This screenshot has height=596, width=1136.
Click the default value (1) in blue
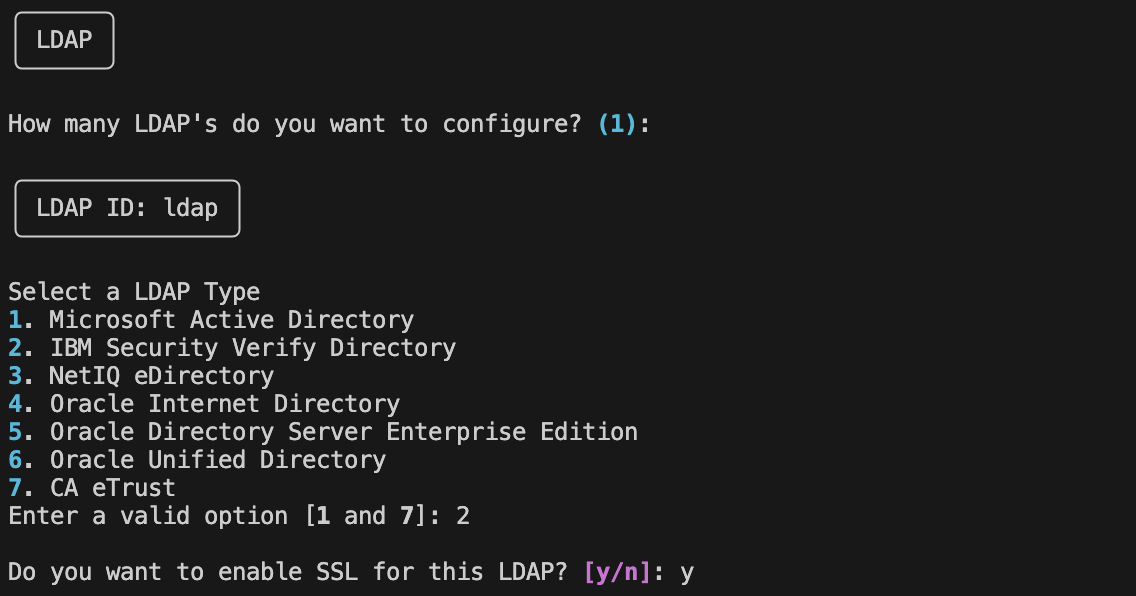[617, 124]
